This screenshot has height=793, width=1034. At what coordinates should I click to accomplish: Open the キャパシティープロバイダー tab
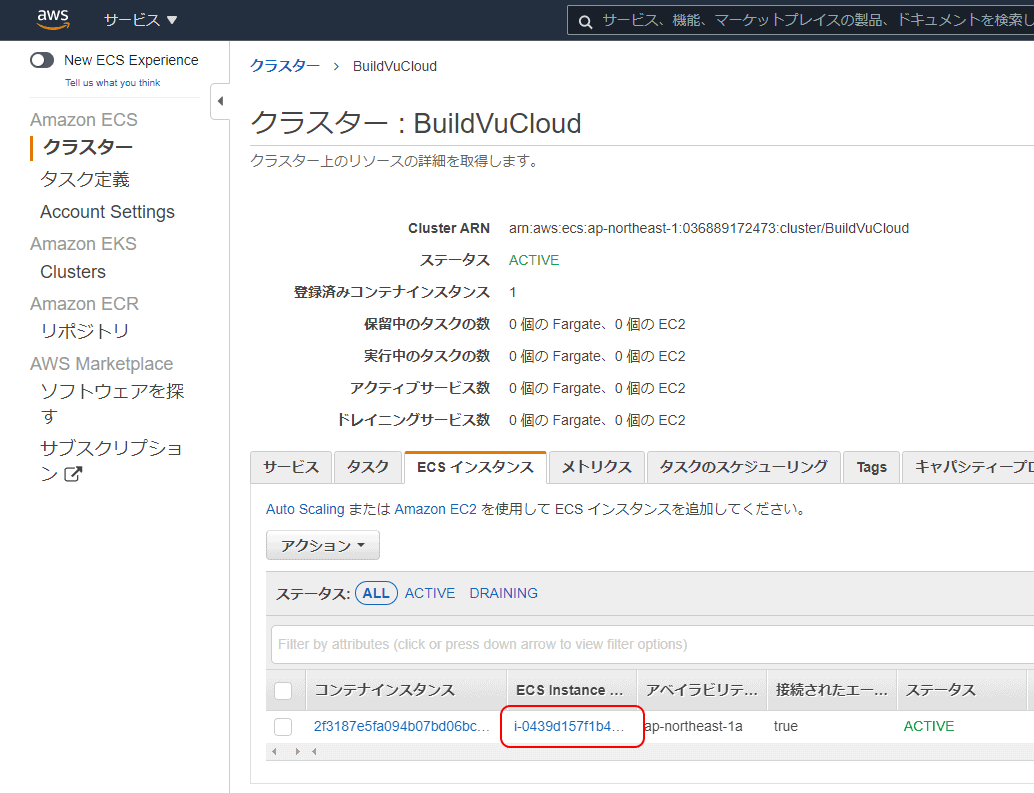(968, 467)
